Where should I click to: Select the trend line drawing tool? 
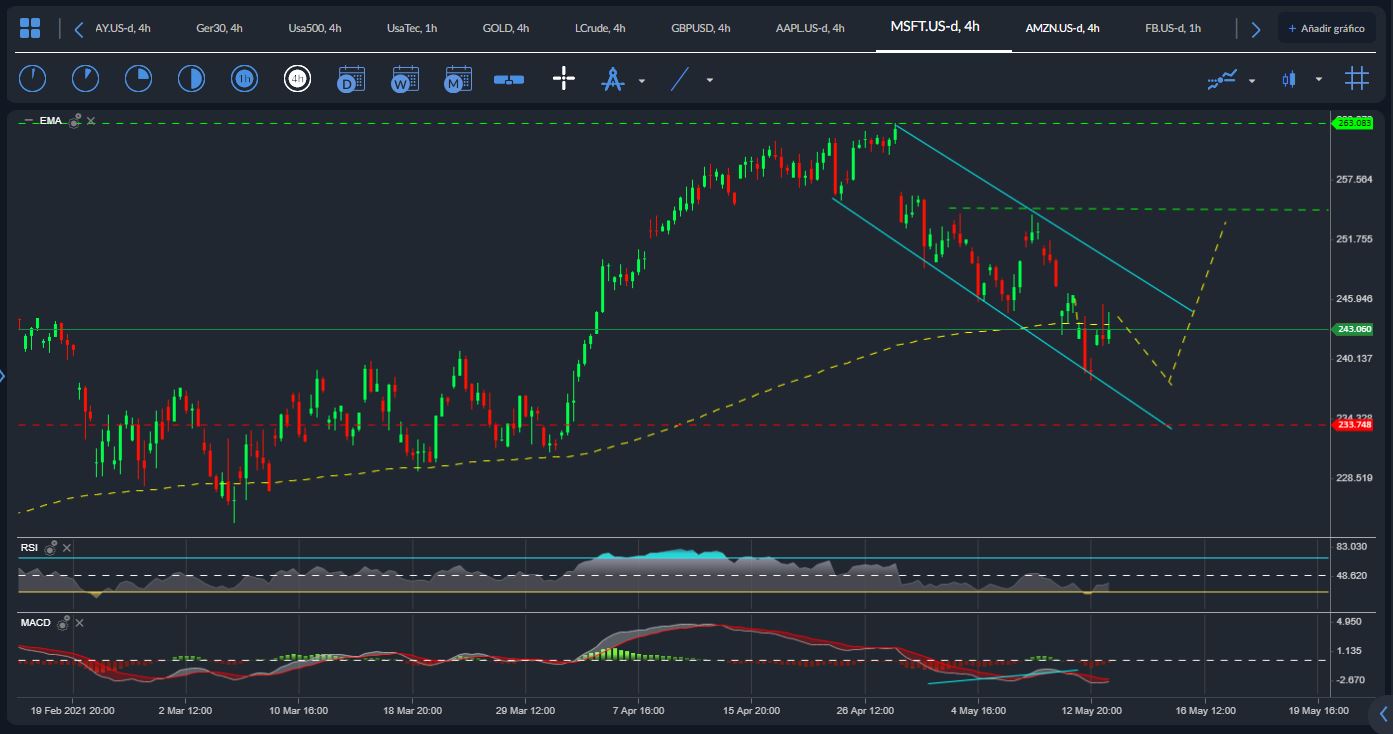tap(680, 79)
